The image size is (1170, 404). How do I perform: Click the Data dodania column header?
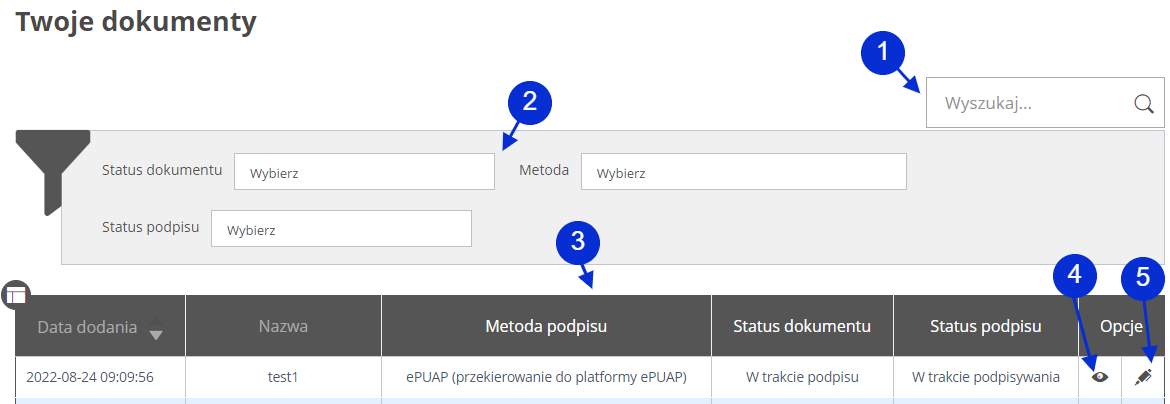[x=86, y=326]
